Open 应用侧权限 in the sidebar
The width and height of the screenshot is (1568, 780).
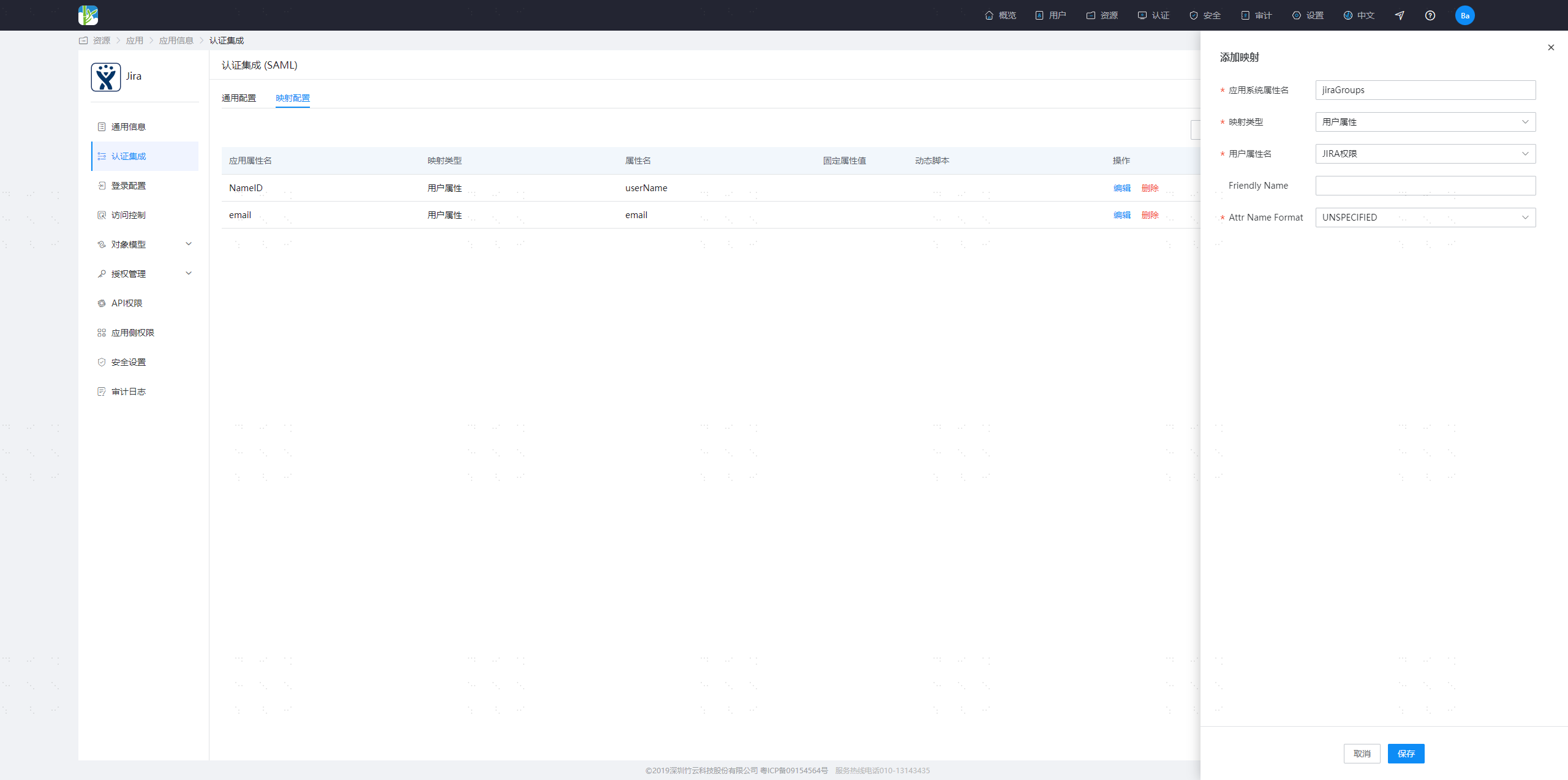tap(145, 333)
